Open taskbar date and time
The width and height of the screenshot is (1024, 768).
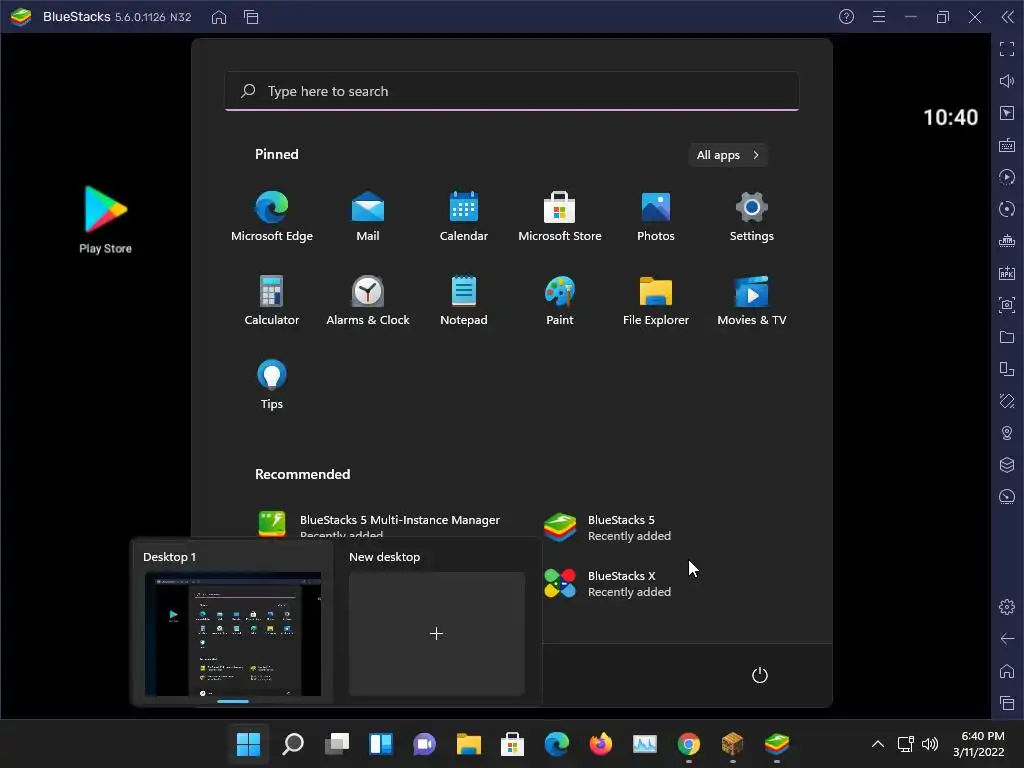978,744
